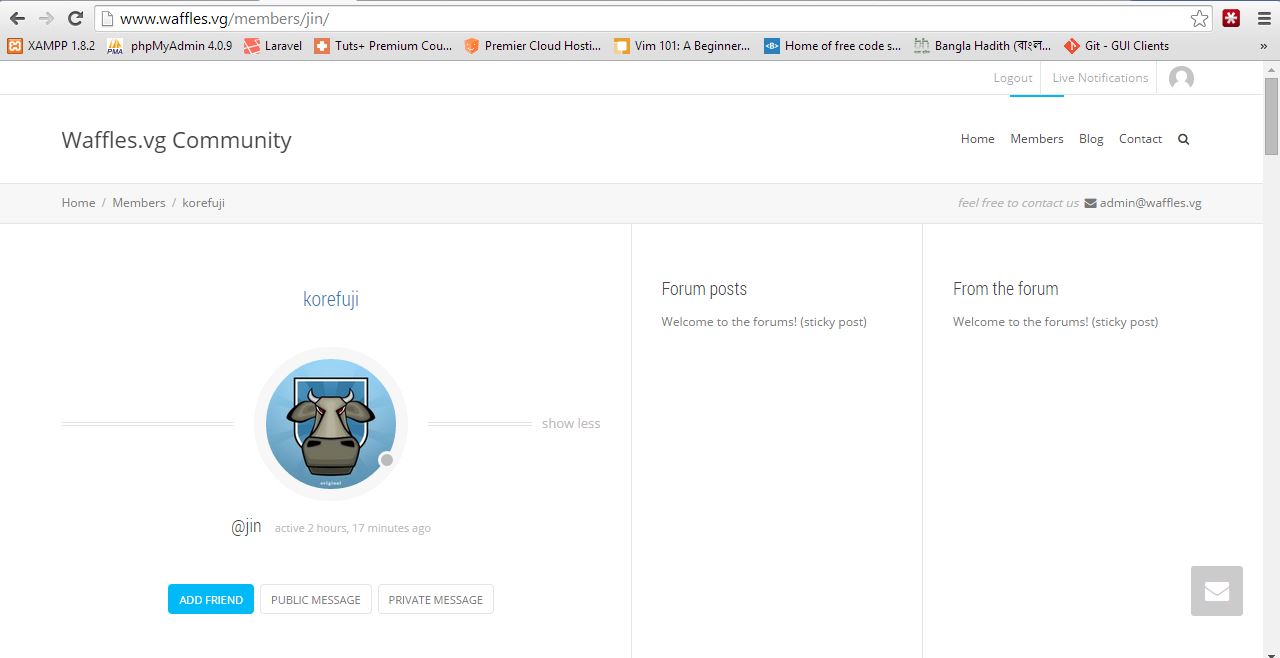Click the browser reload icon
This screenshot has width=1280, height=658.
(x=75, y=18)
